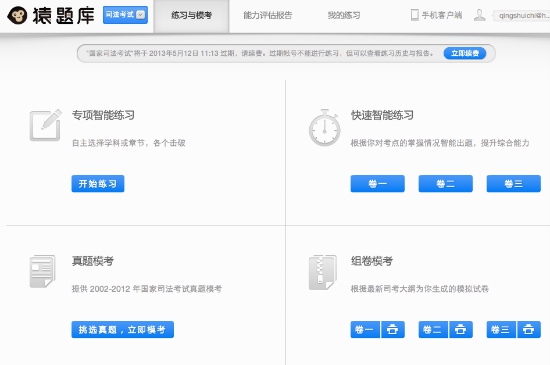This screenshot has height=365, width=550.
Task: Select 卷二 under 组卷模考
Action: click(x=433, y=330)
